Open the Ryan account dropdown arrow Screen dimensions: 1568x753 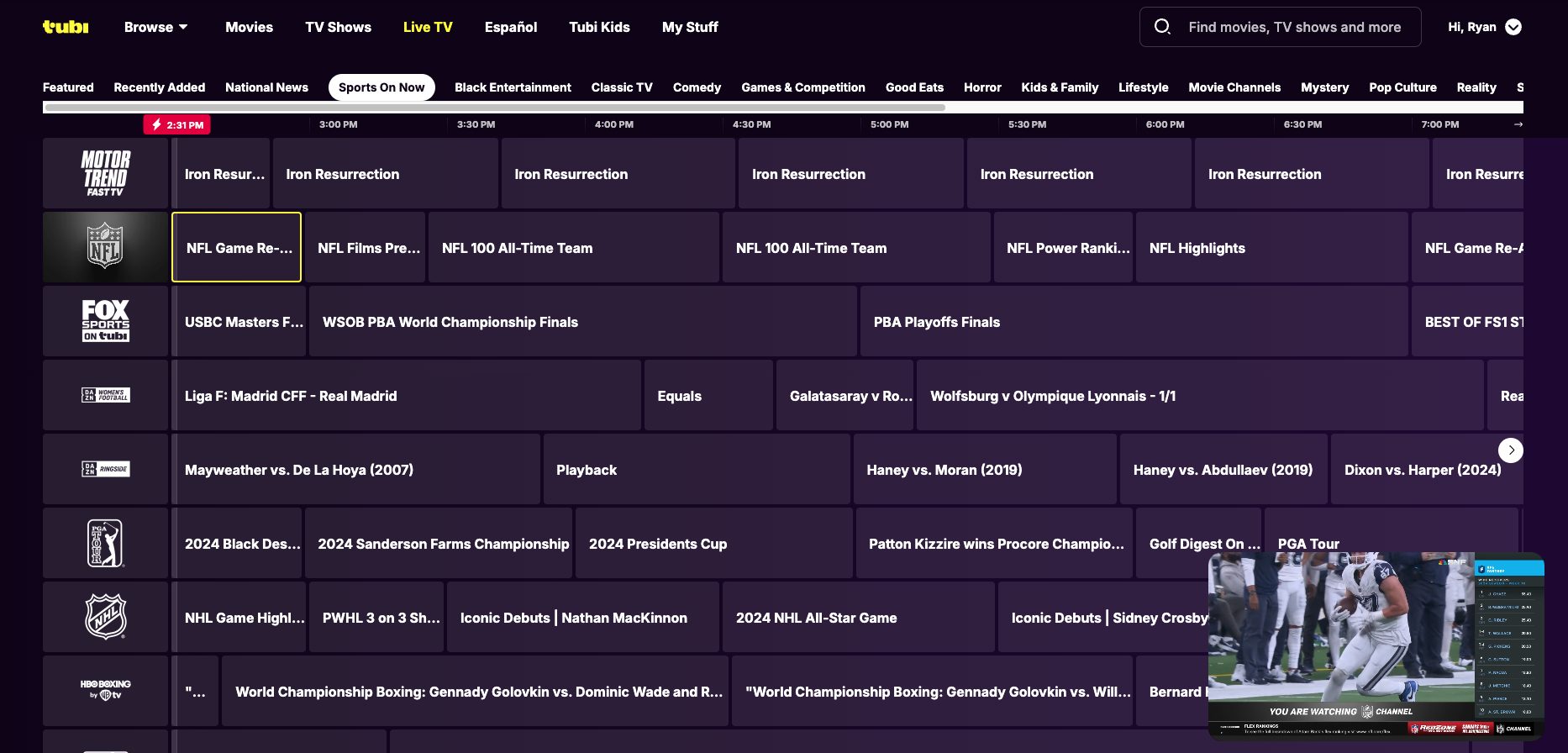point(1513,27)
